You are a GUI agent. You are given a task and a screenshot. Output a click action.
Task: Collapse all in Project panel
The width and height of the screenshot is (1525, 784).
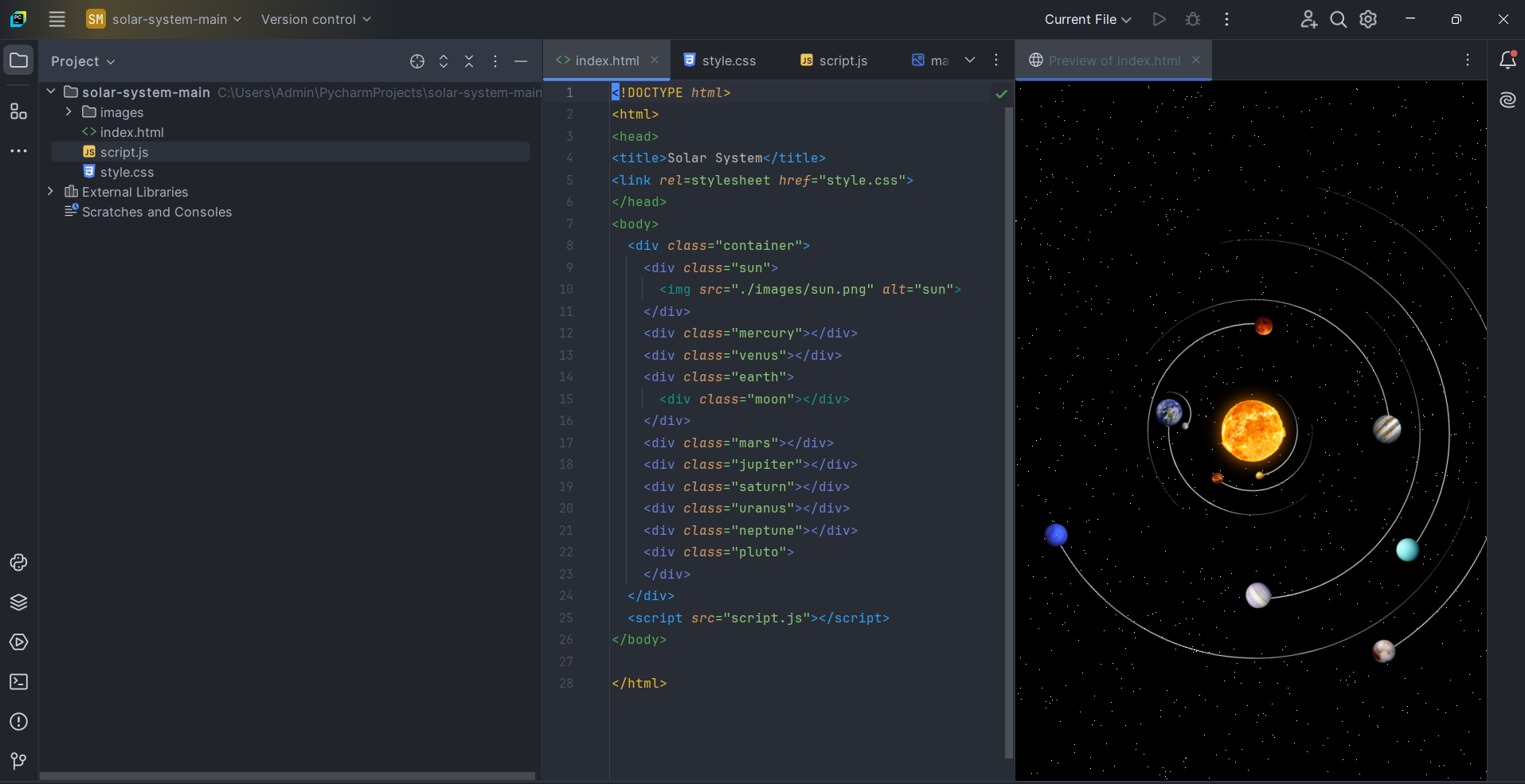[x=469, y=61]
